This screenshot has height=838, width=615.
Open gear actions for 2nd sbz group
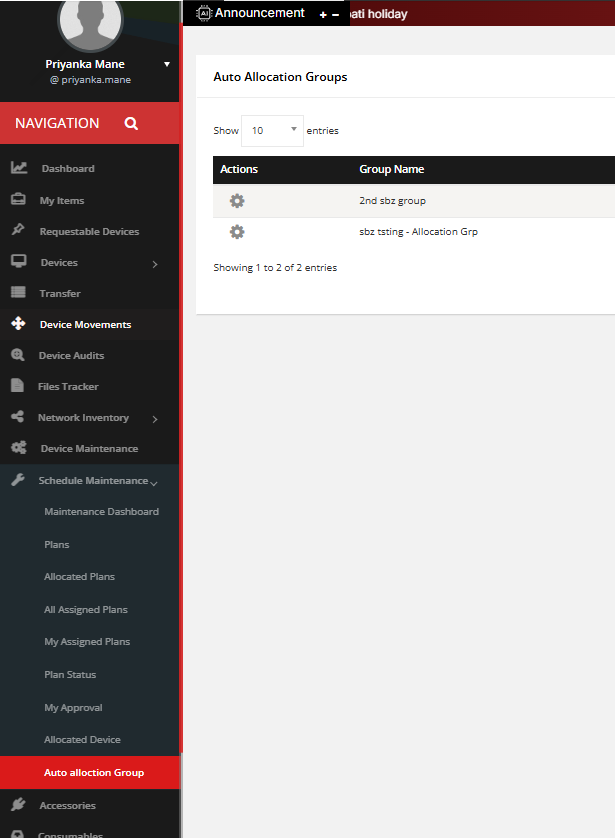tap(237, 201)
